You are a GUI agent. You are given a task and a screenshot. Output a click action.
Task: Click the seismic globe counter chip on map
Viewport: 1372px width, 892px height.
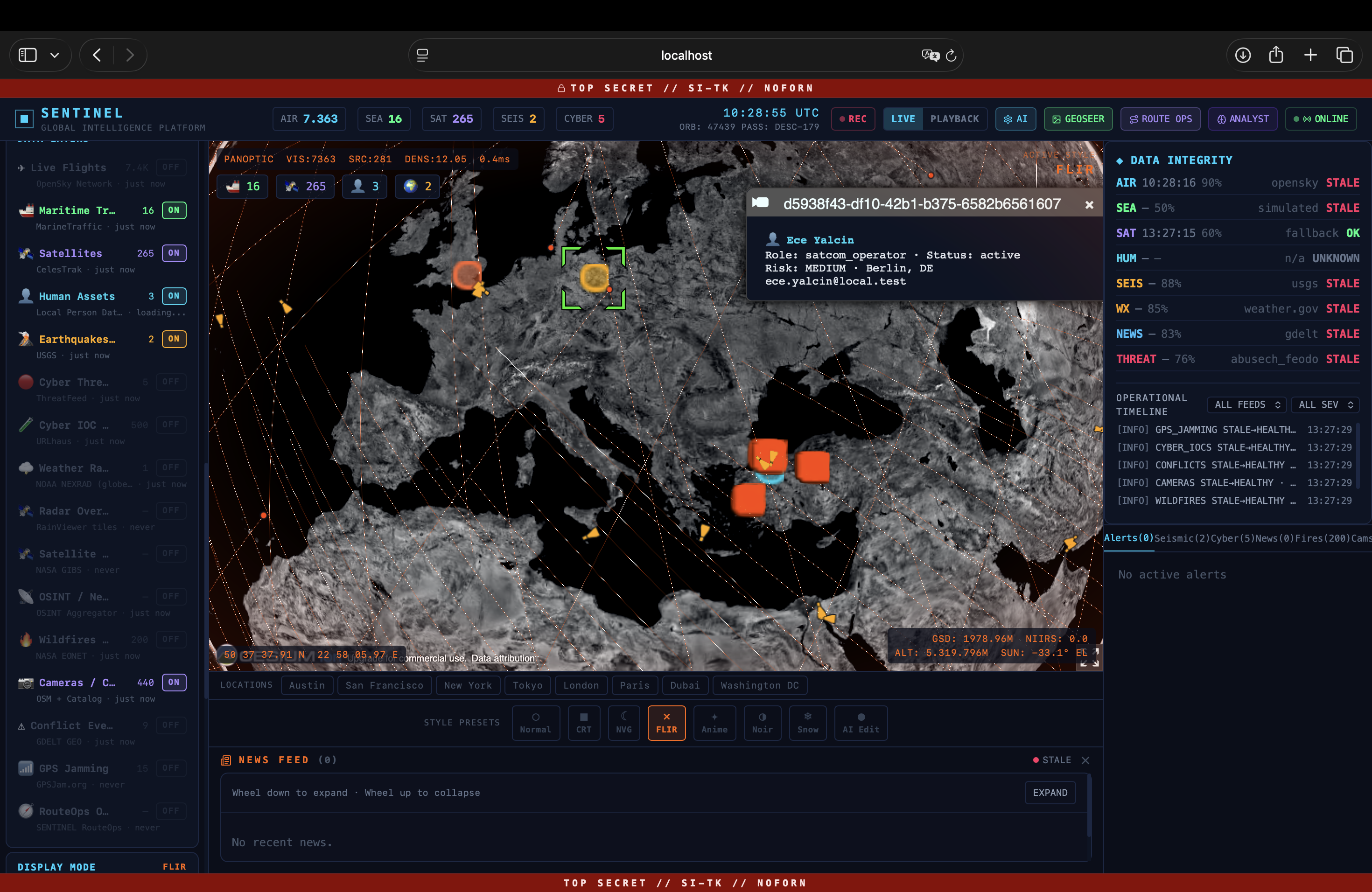[x=417, y=186]
